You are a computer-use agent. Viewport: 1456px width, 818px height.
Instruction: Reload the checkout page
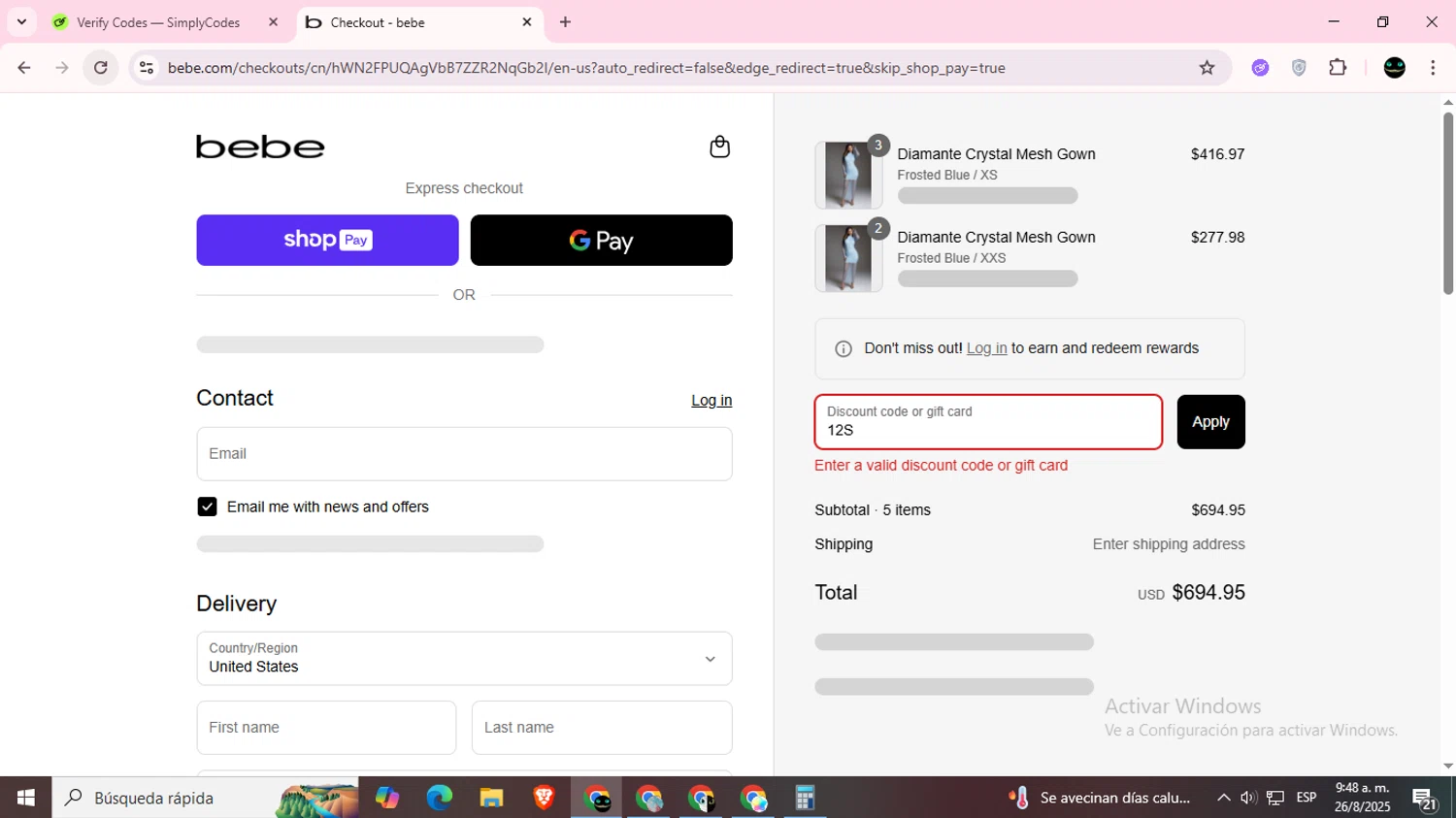(x=101, y=68)
